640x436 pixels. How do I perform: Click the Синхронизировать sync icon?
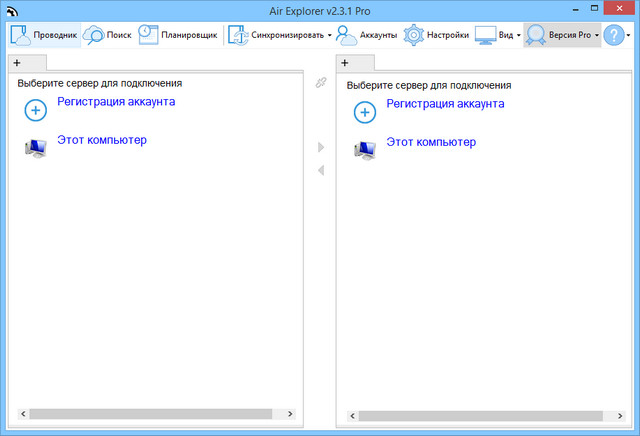click(239, 35)
